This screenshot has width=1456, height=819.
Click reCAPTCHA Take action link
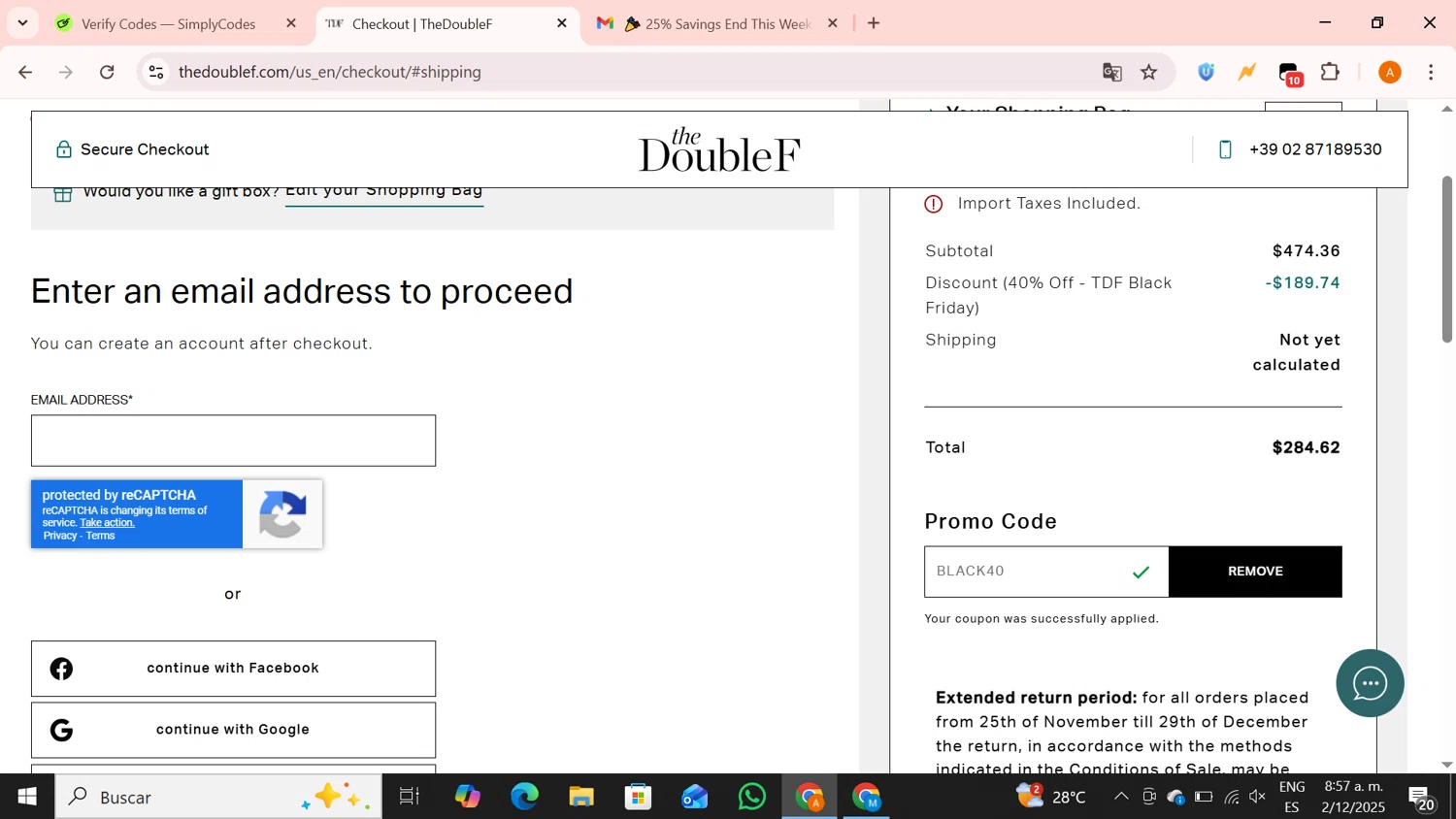107,523
